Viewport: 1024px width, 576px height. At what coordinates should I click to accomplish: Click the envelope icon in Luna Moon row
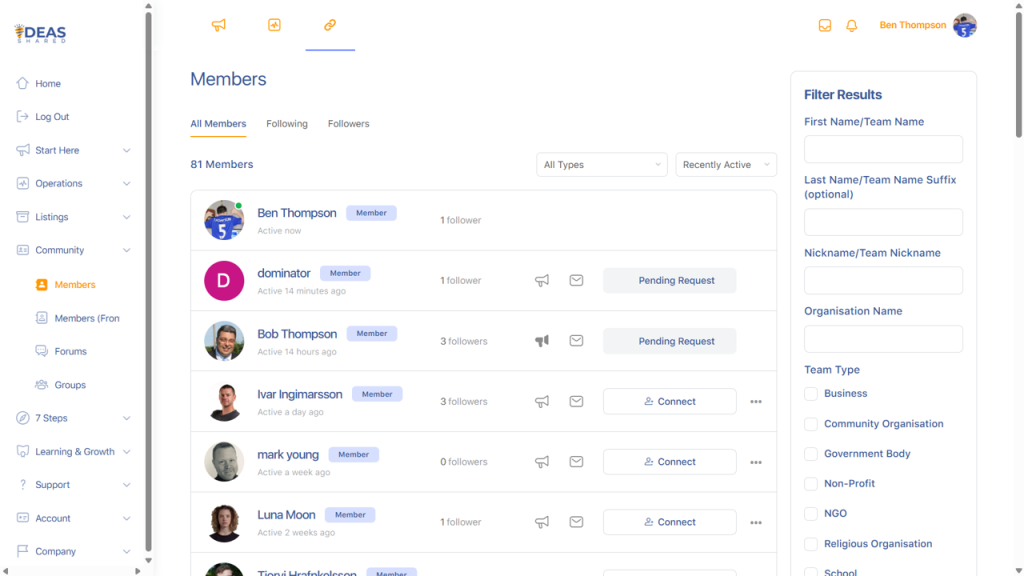tap(576, 522)
